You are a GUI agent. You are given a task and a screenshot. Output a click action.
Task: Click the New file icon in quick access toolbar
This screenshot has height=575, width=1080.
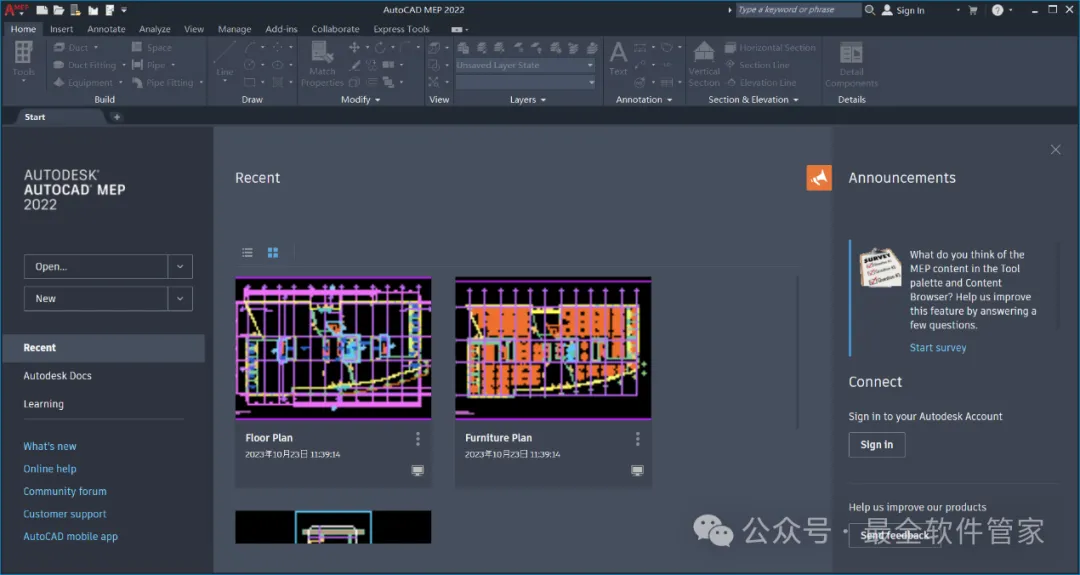[42, 10]
